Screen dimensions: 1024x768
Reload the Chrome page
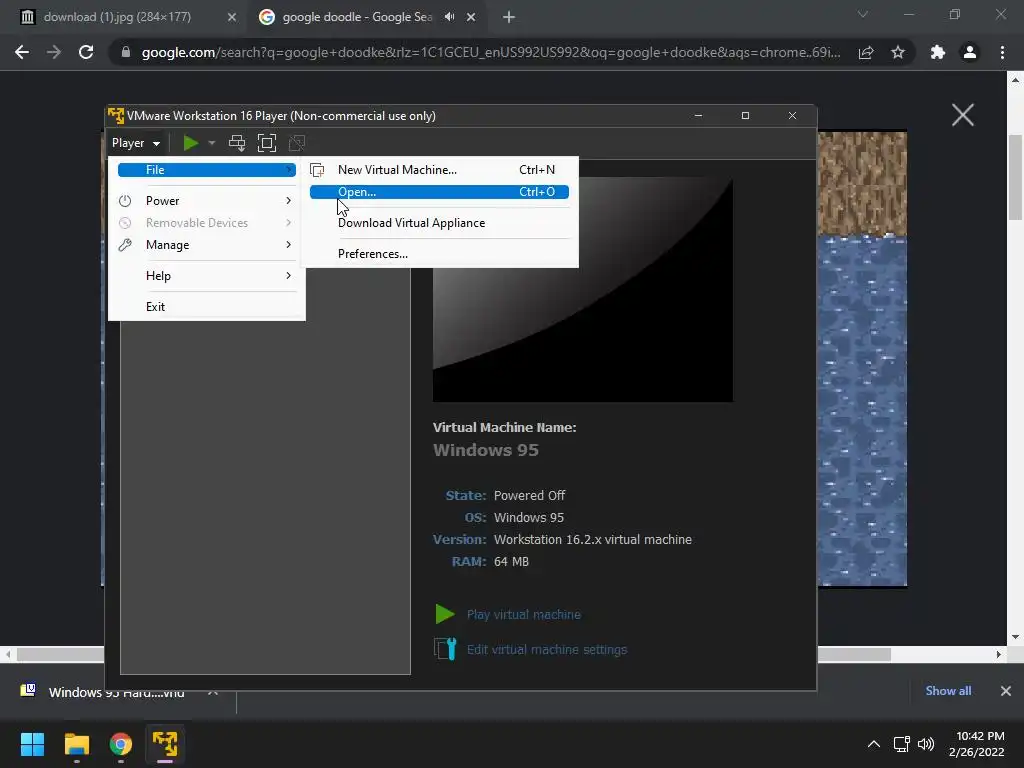click(x=86, y=52)
